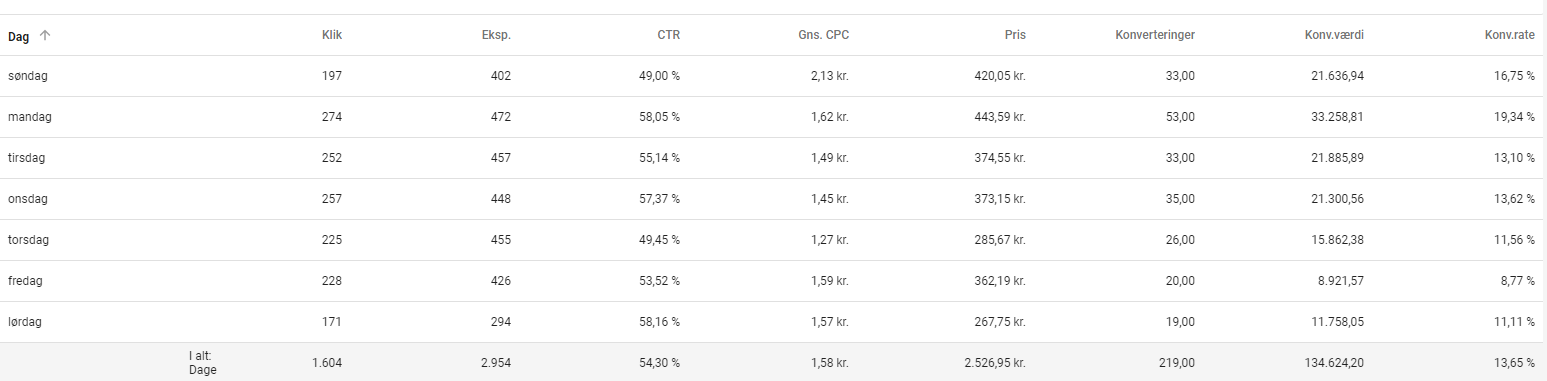
Task: Select the lørdag row label
Action: 25,322
